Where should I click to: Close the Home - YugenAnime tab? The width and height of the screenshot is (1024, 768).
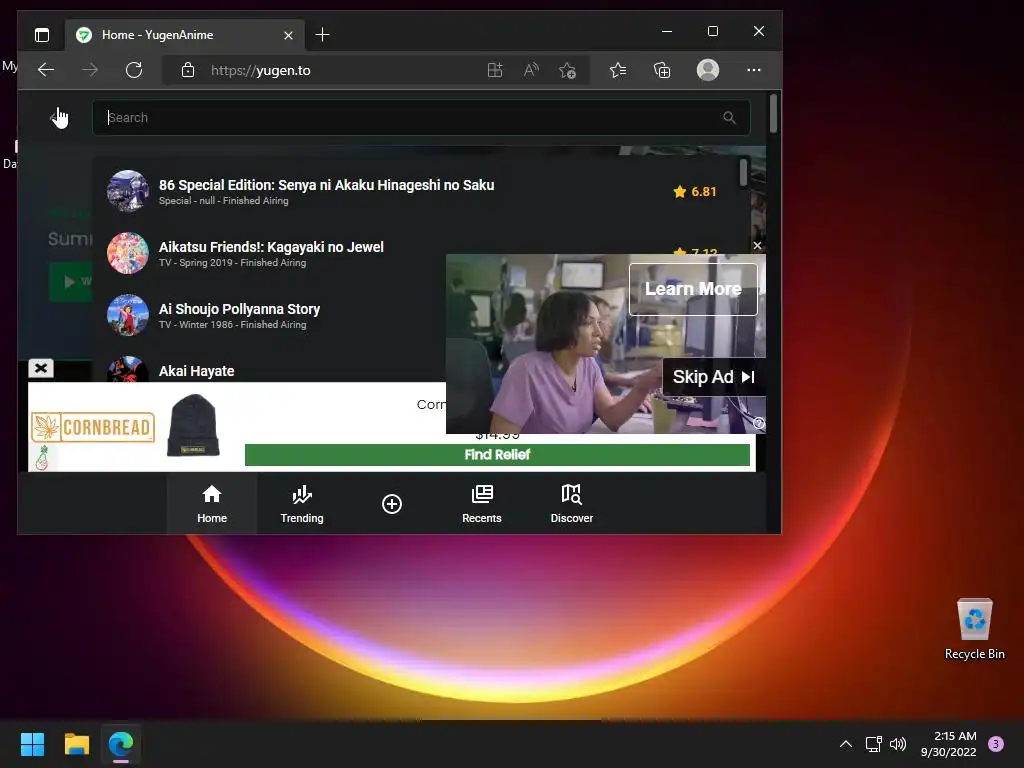[288, 35]
